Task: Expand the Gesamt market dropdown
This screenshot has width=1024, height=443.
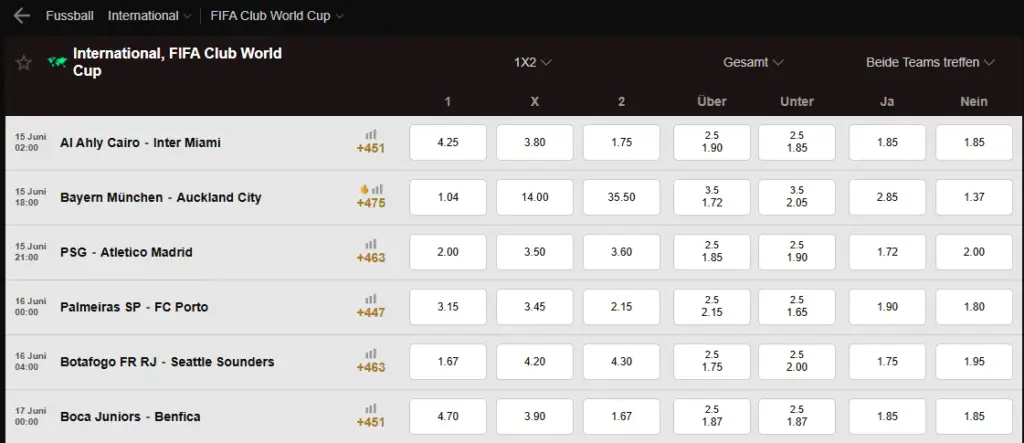Action: click(x=753, y=63)
